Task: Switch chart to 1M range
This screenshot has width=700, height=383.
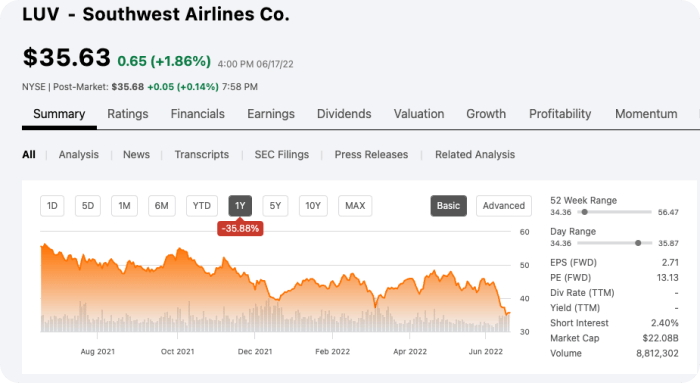Action: (x=125, y=206)
